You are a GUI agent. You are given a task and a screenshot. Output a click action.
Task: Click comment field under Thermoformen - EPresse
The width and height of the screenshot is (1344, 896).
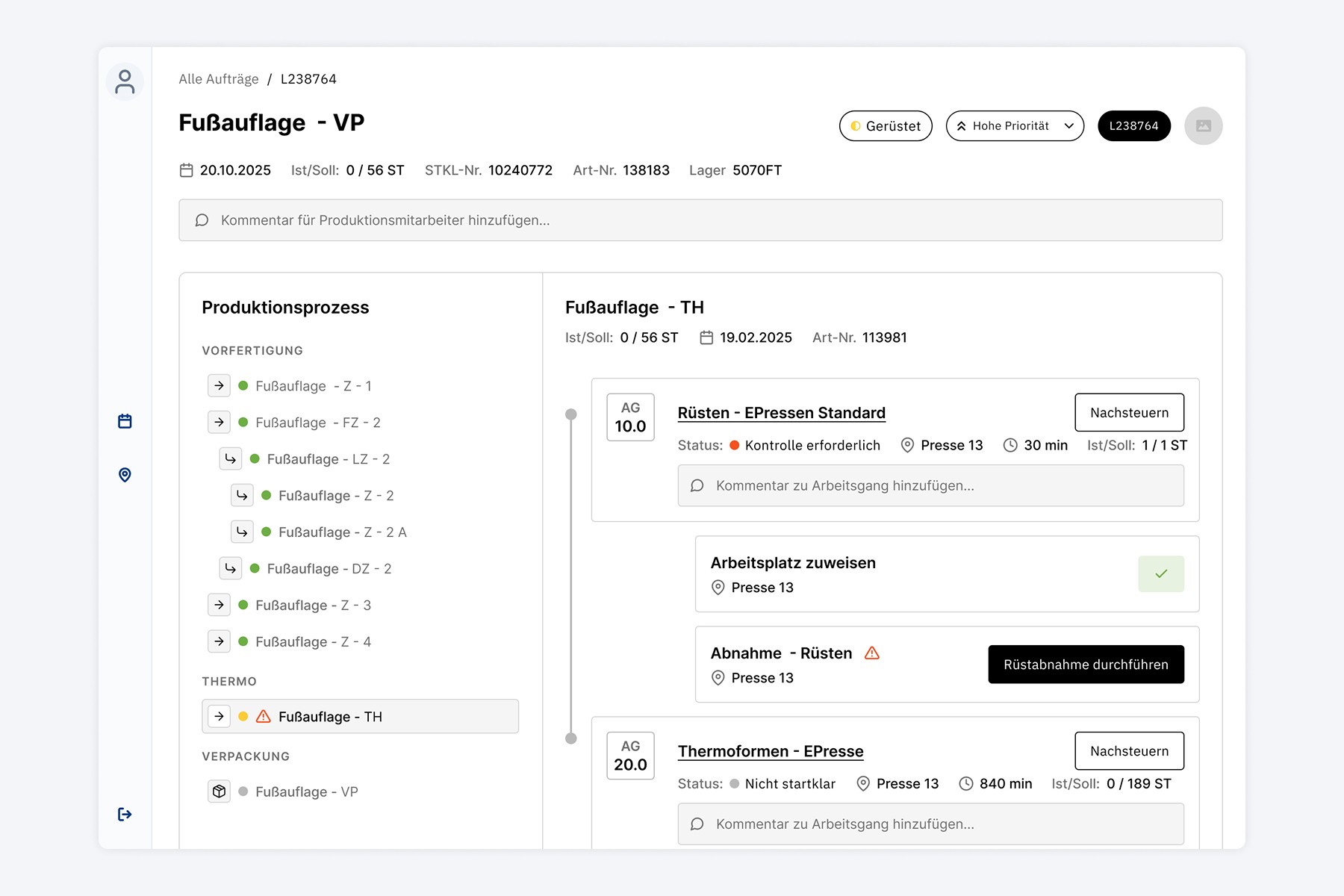coord(931,824)
